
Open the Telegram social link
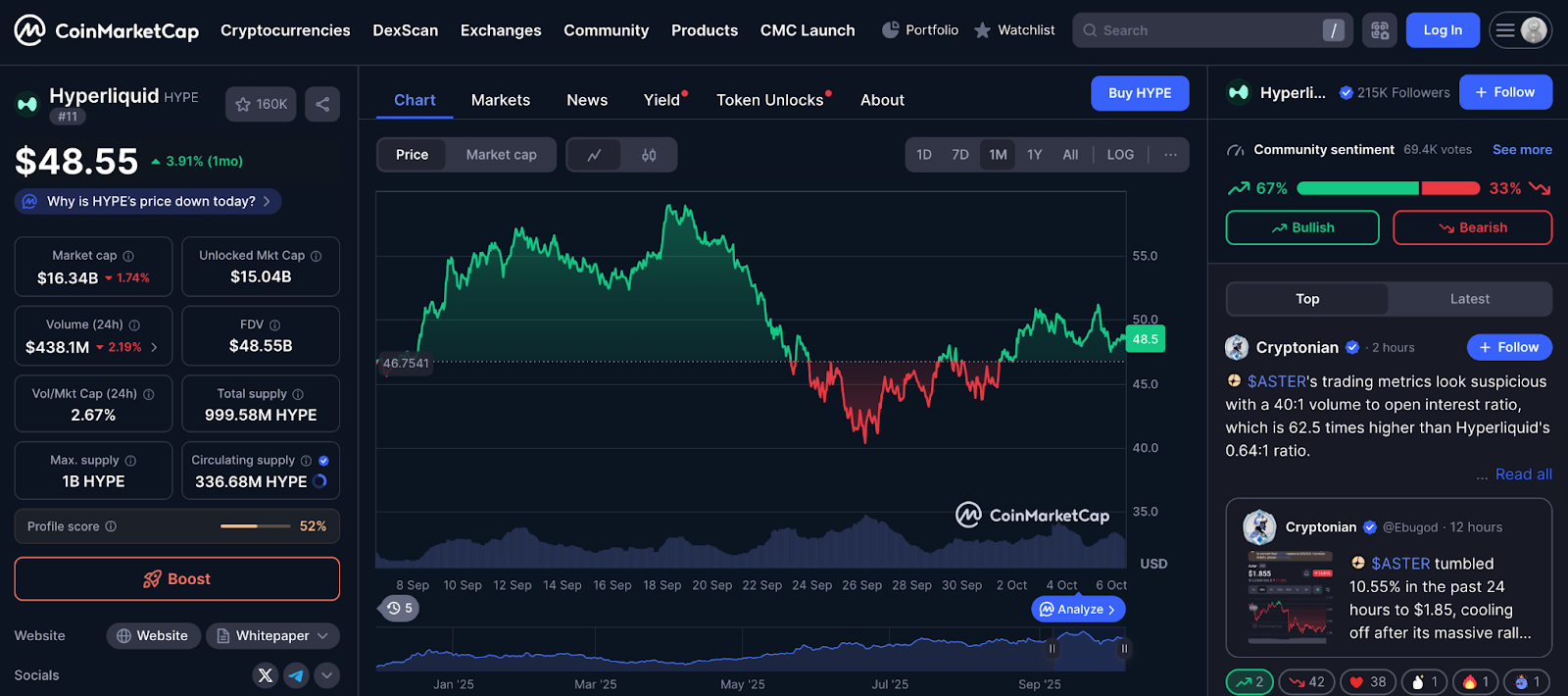[x=296, y=674]
